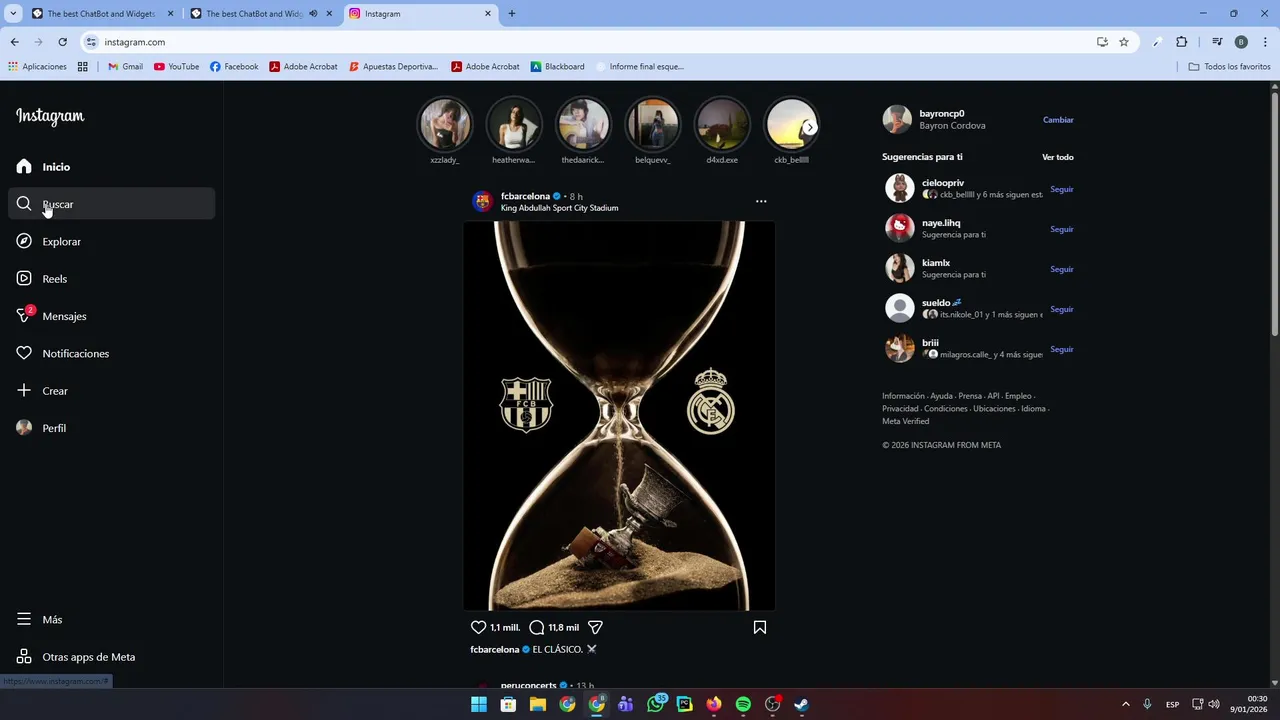
Task: Open Buscar search in the sidebar
Action: [x=111, y=204]
